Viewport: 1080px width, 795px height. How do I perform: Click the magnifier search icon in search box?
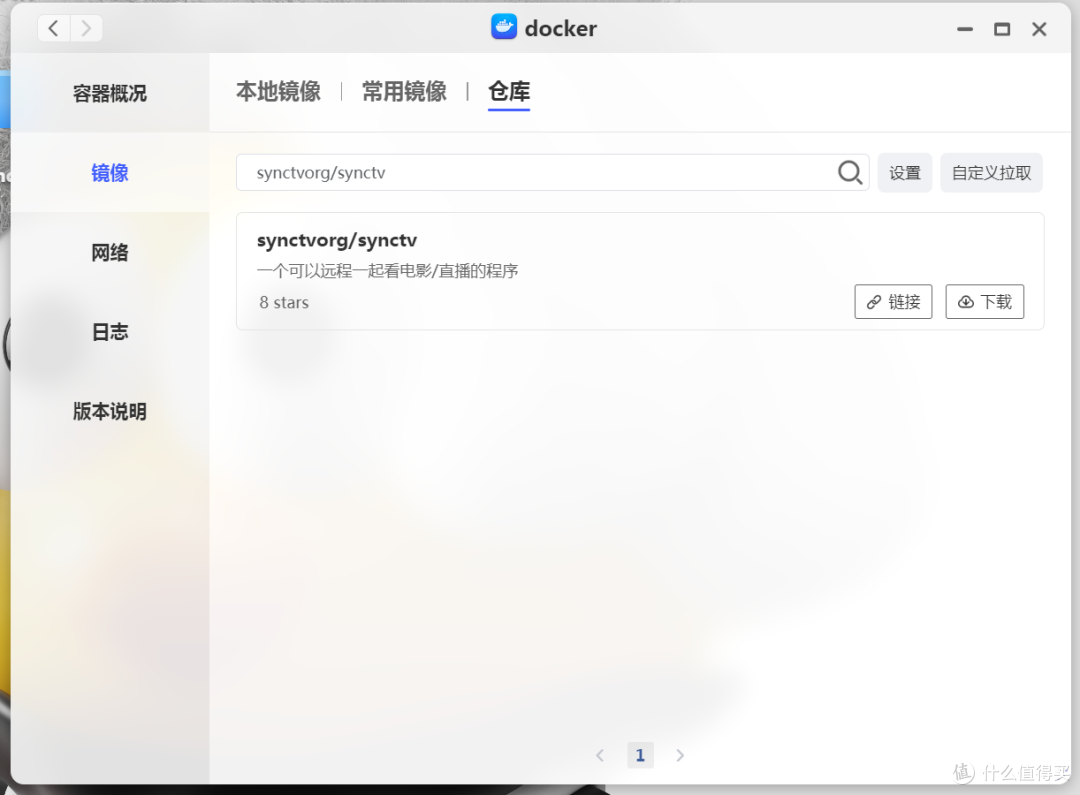(850, 172)
